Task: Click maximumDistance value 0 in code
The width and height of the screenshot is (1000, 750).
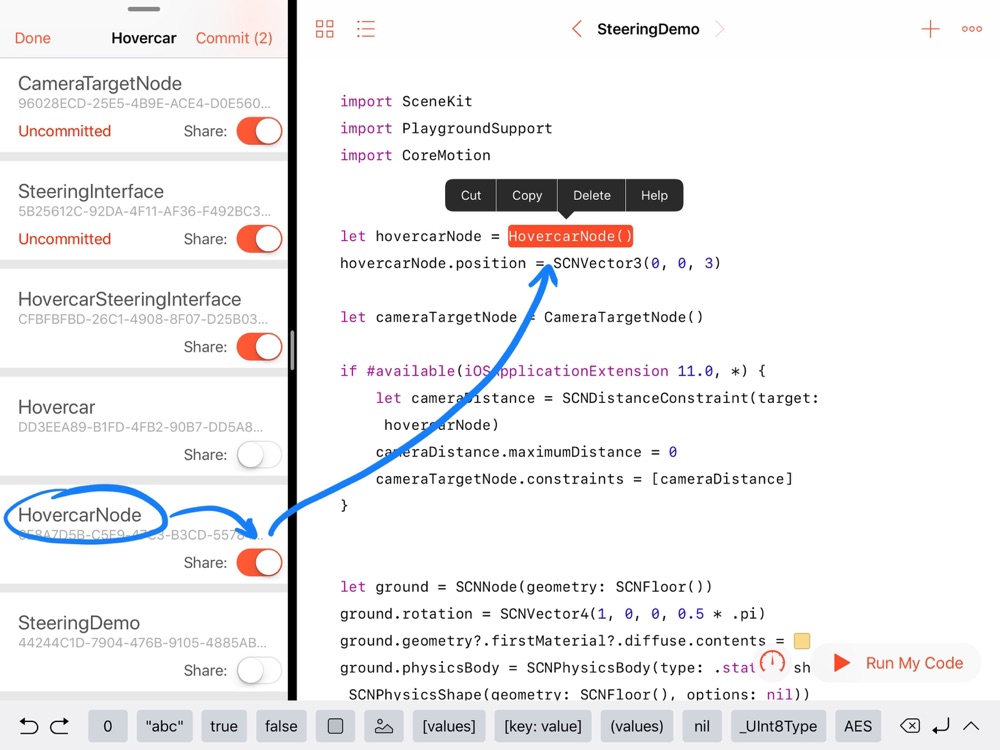Action: 672,452
